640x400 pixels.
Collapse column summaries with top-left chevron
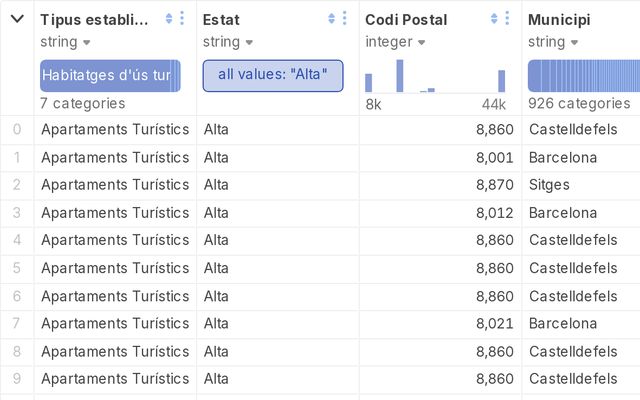point(17,18)
